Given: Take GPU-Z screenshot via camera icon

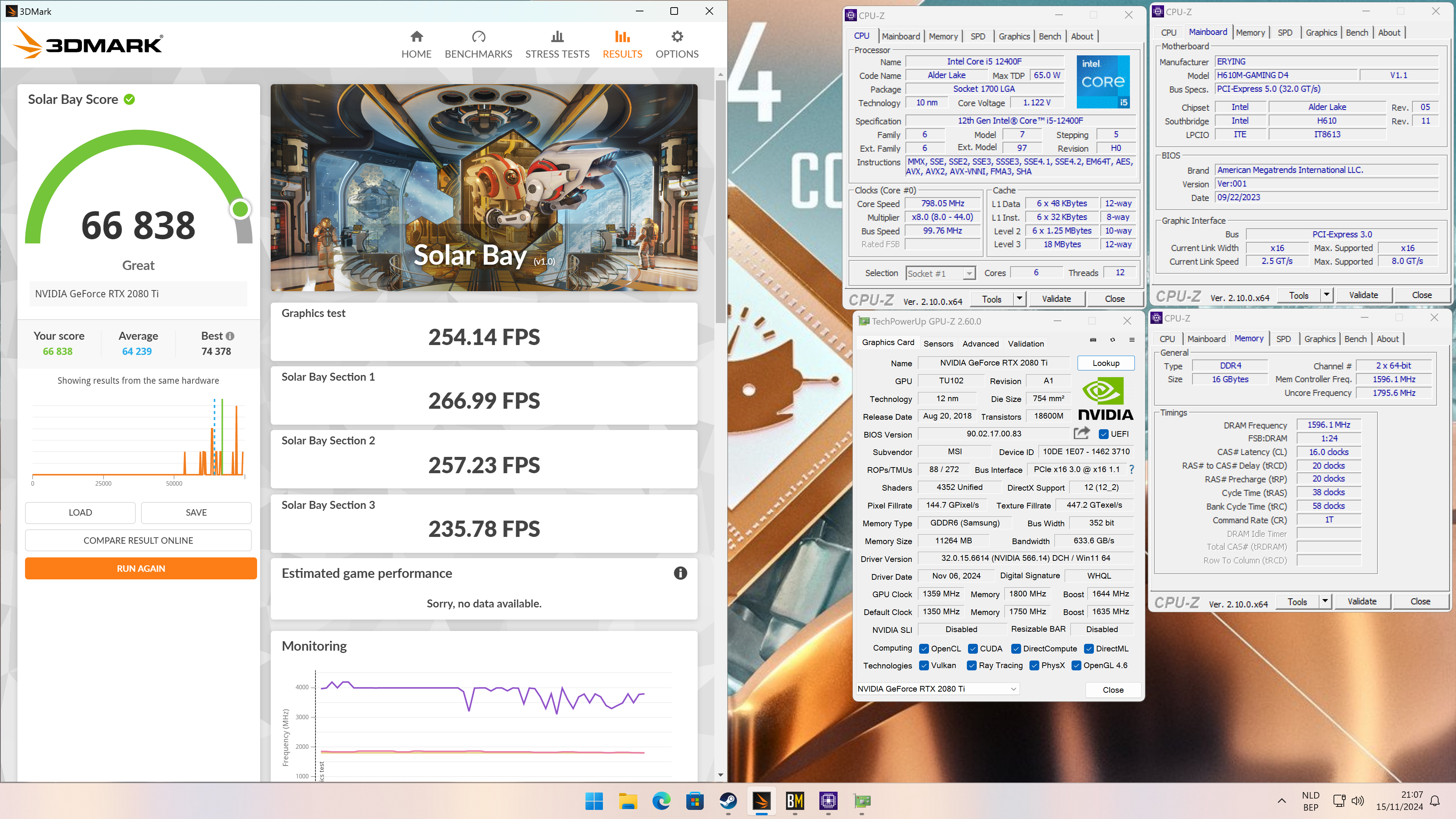Looking at the screenshot, I should click(x=1093, y=340).
